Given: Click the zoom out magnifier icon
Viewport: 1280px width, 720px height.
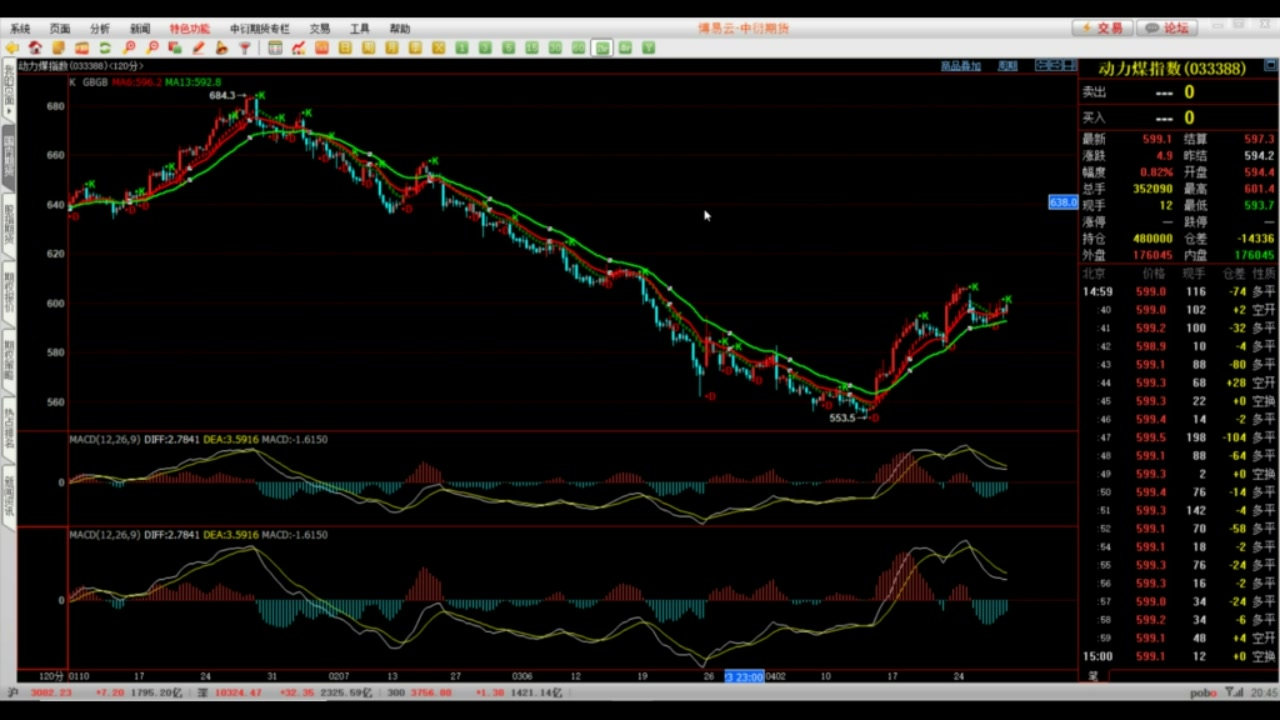Looking at the screenshot, I should point(153,48).
